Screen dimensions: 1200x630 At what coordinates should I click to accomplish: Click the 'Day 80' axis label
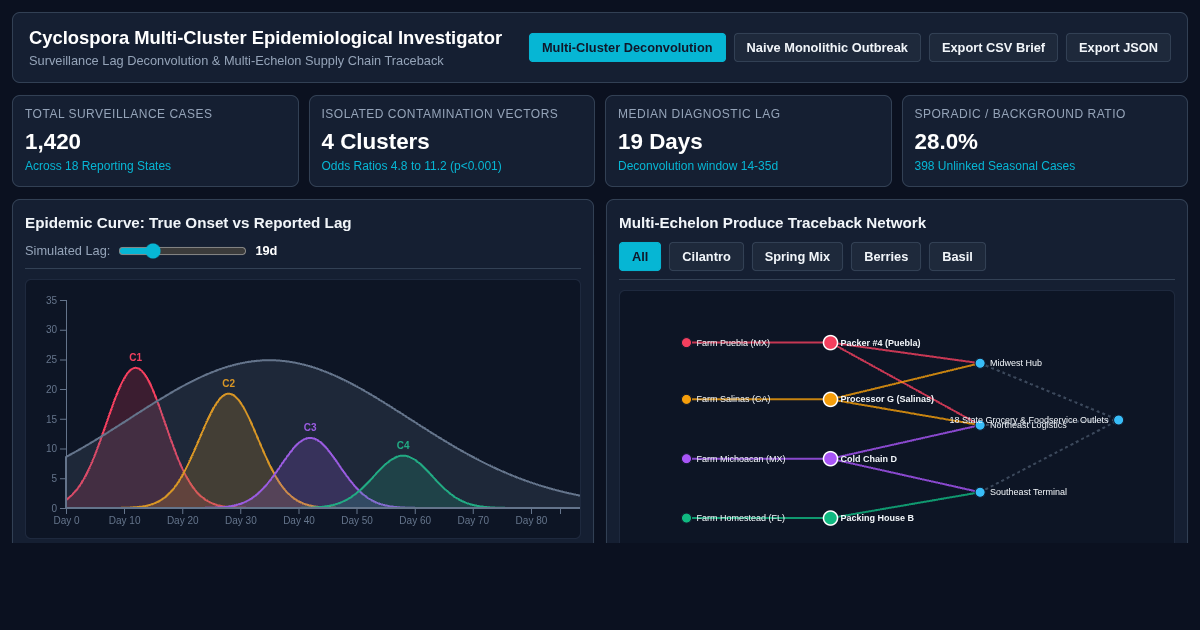click(531, 521)
